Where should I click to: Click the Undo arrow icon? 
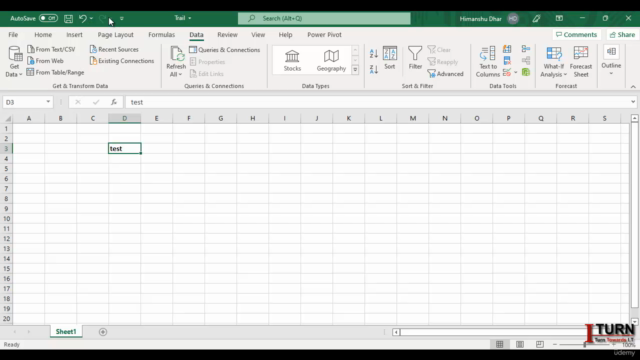(x=82, y=18)
